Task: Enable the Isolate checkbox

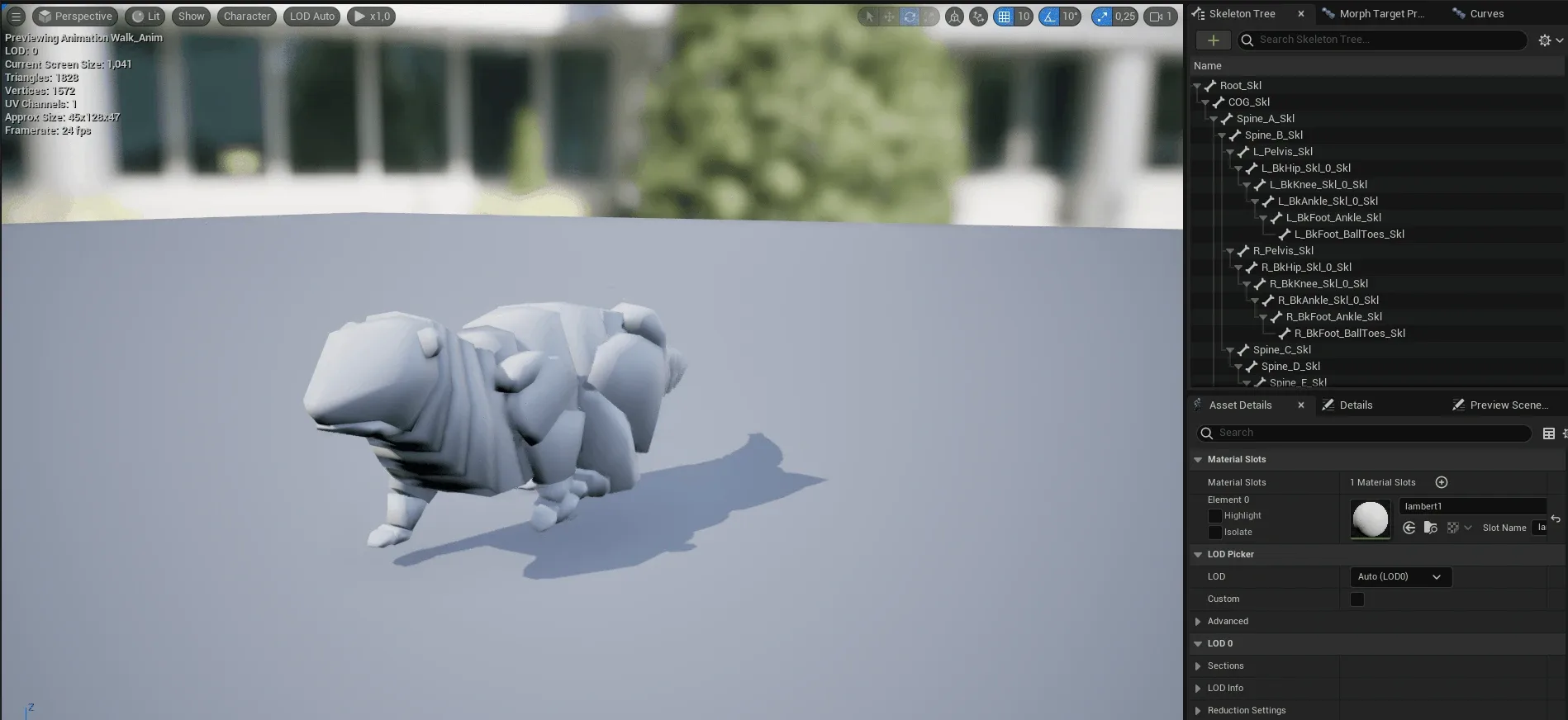Action: pos(1214,533)
